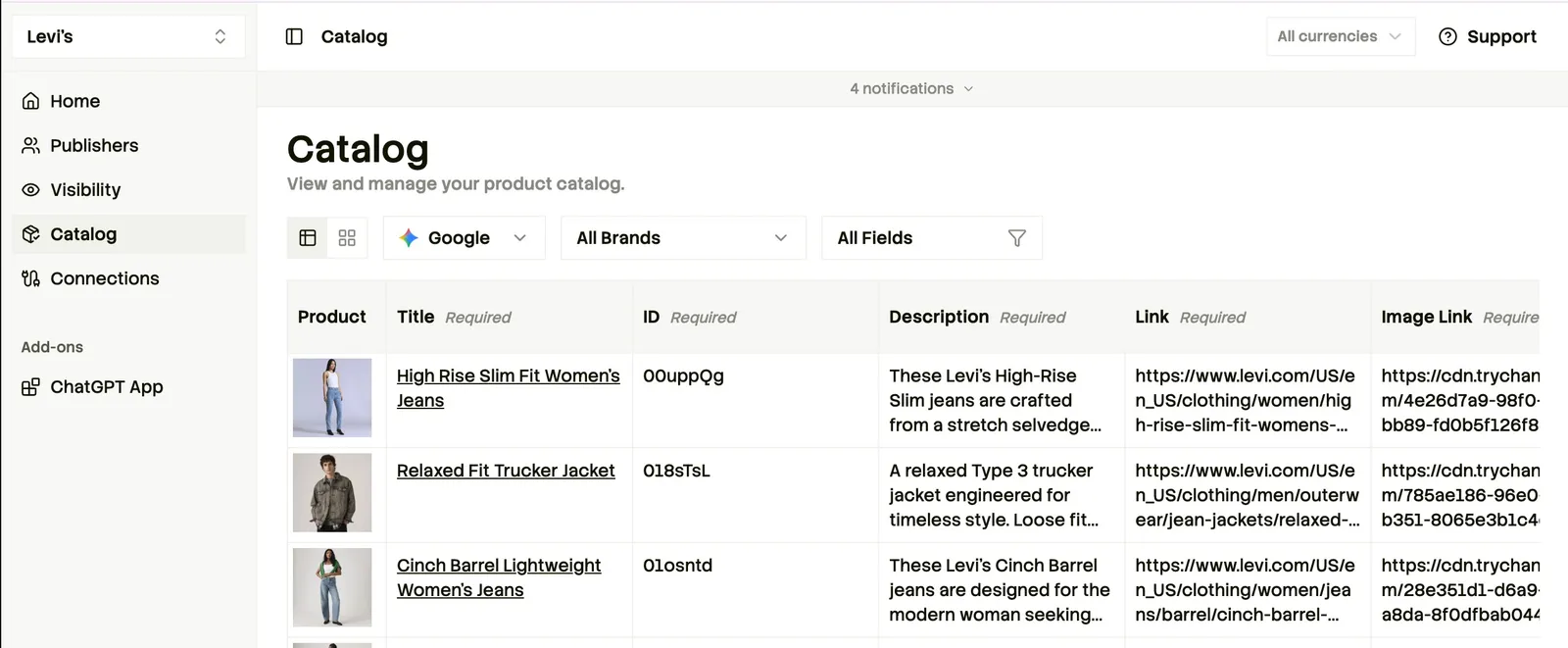Screen dimensions: 1568x648
Task: Click the Home house icon
Action: (30, 101)
